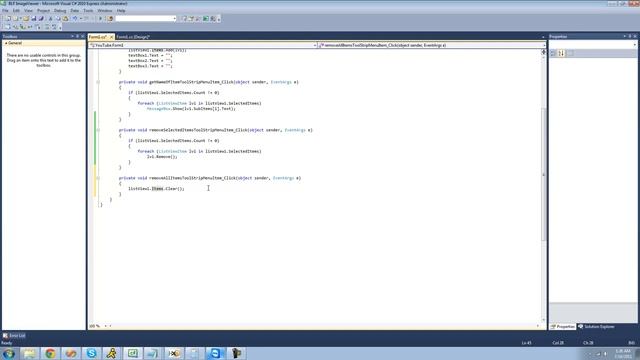Collapse the removeAllItemsToolStripMenuItem_Click method
The image size is (640, 360).
point(98,178)
